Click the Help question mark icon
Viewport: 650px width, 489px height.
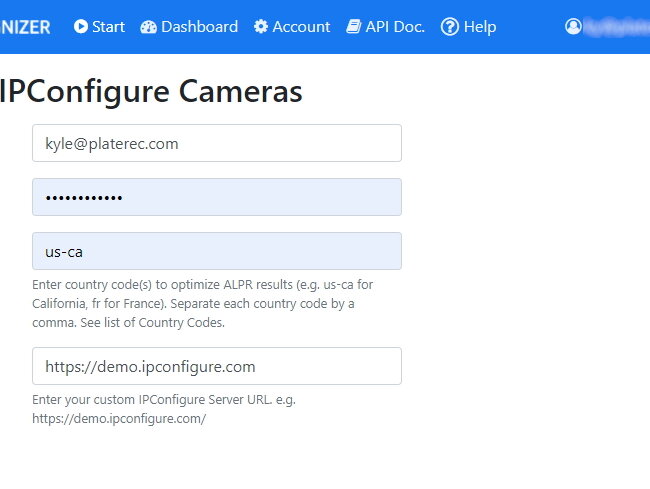(450, 27)
